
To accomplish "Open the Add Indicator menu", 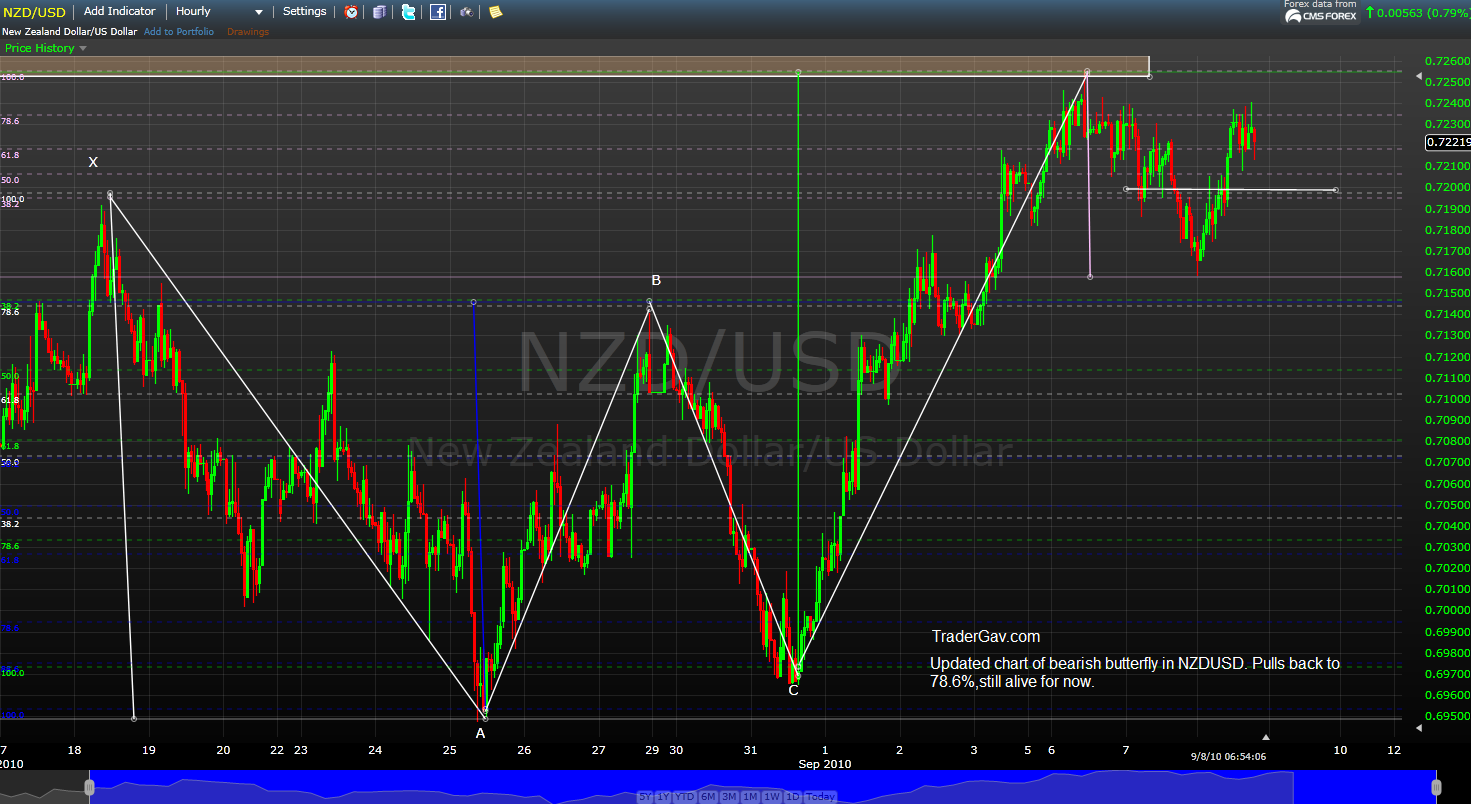I will coord(119,11).
